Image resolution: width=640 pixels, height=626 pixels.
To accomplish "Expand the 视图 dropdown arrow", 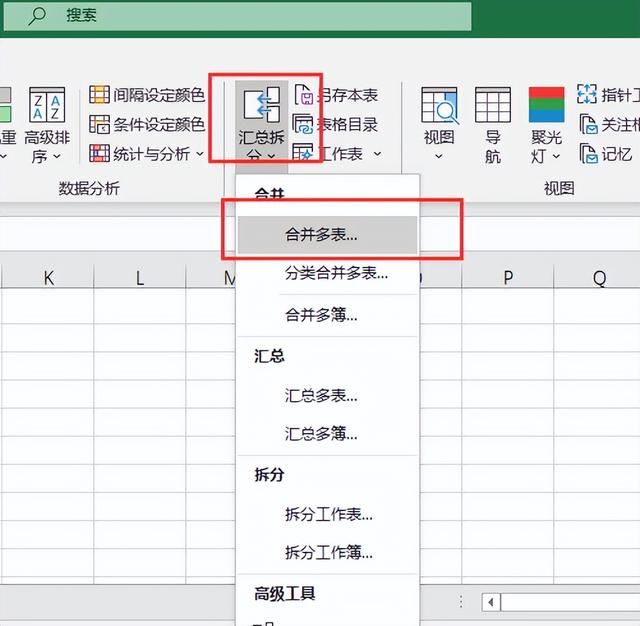I will click(439, 156).
